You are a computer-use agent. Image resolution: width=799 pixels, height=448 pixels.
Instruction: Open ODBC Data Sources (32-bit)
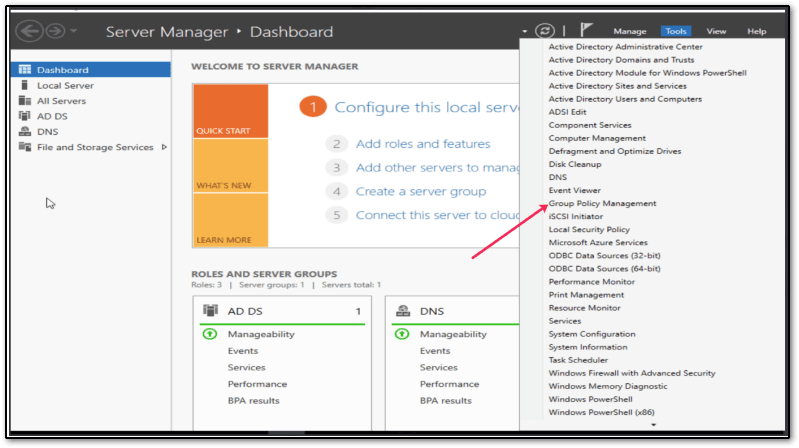coord(604,255)
